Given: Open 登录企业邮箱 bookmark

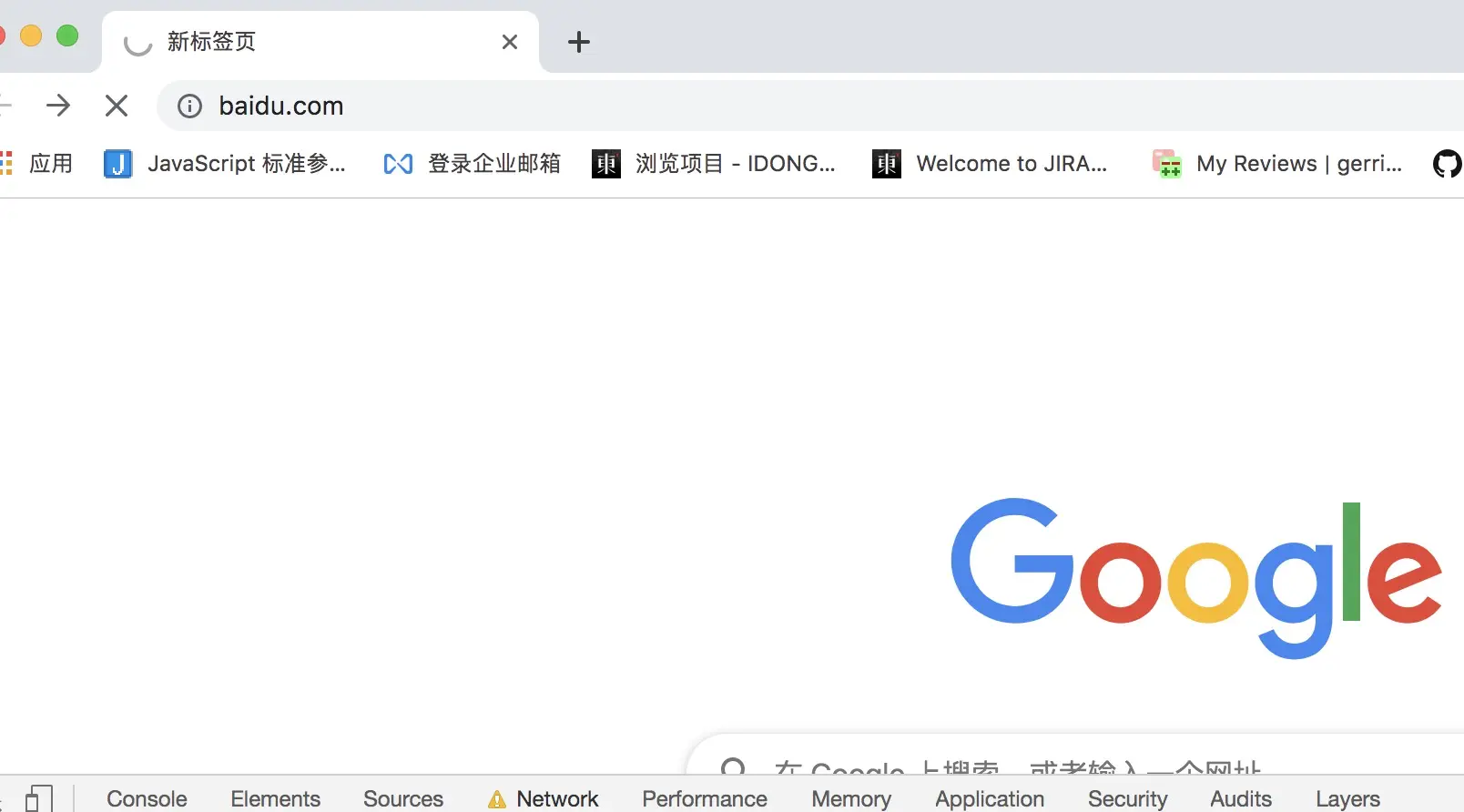Looking at the screenshot, I should 472,164.
